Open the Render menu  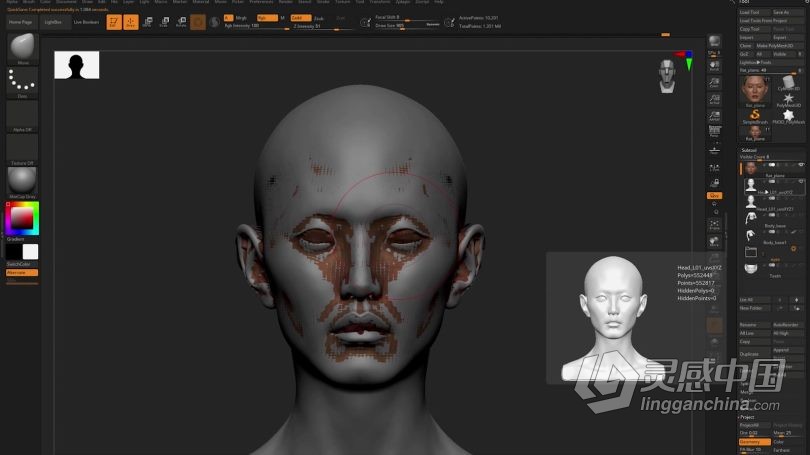coord(285,2)
